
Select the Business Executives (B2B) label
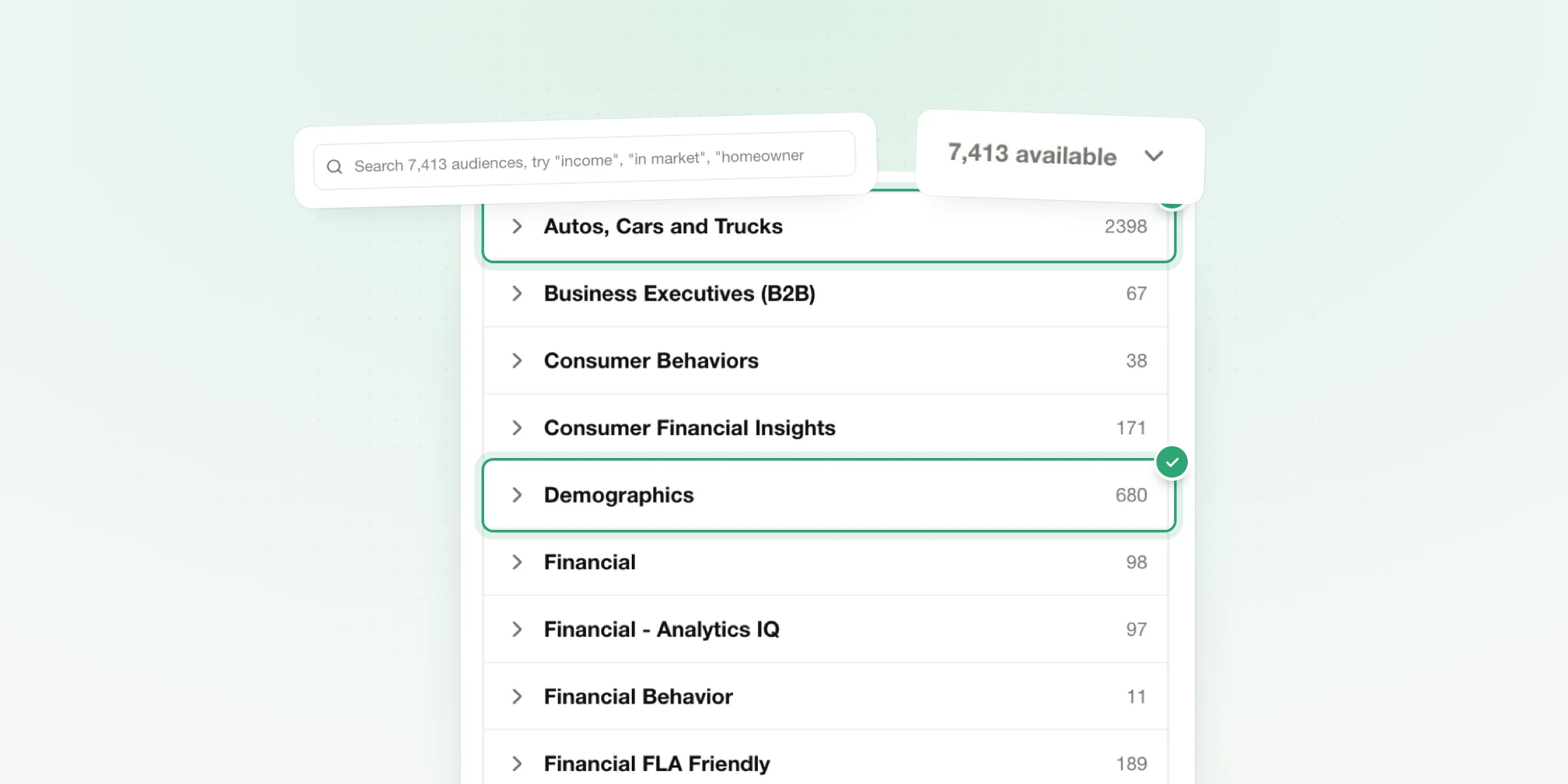point(679,294)
